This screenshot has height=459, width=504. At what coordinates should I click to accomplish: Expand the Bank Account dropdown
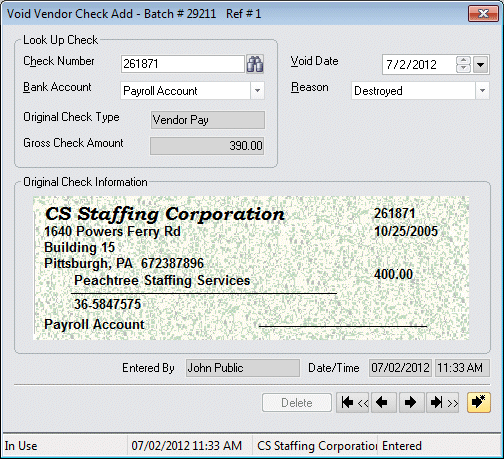(257, 91)
